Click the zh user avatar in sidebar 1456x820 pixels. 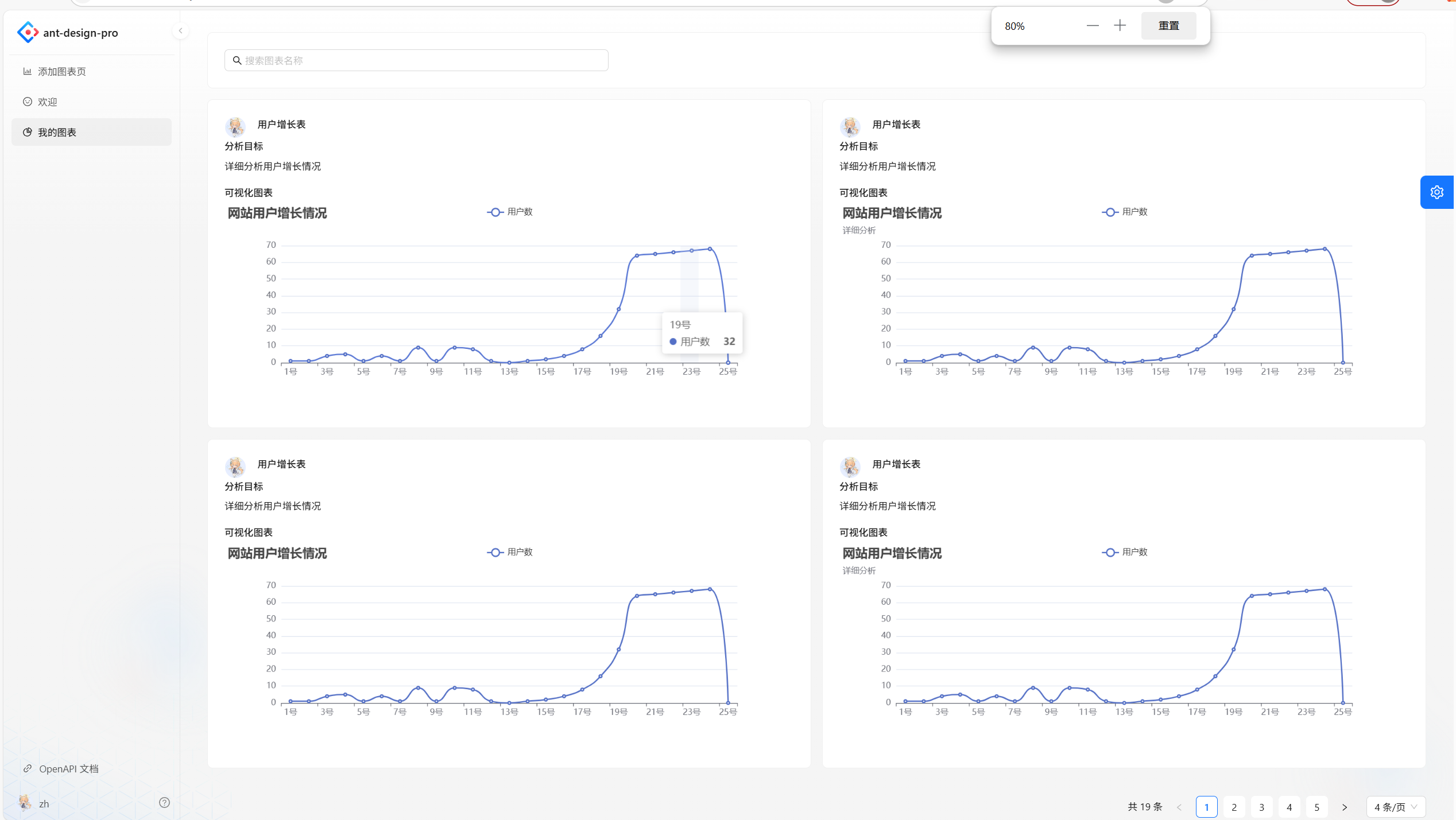pyautogui.click(x=25, y=803)
